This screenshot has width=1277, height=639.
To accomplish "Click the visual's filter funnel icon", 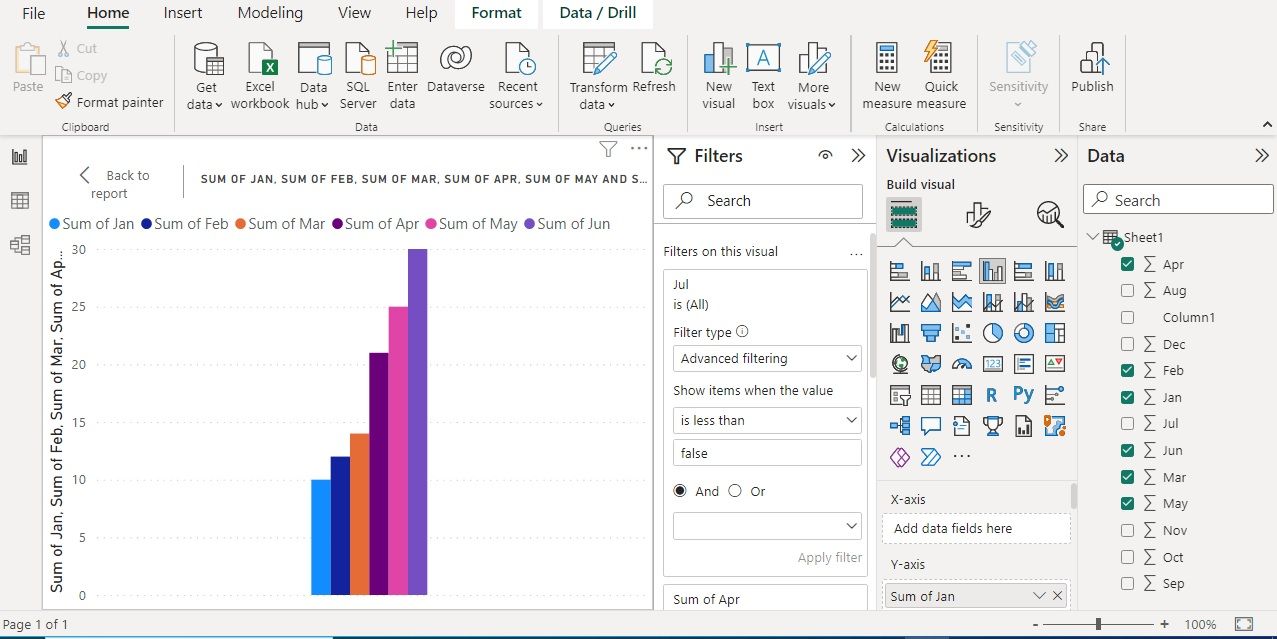I will point(607,149).
